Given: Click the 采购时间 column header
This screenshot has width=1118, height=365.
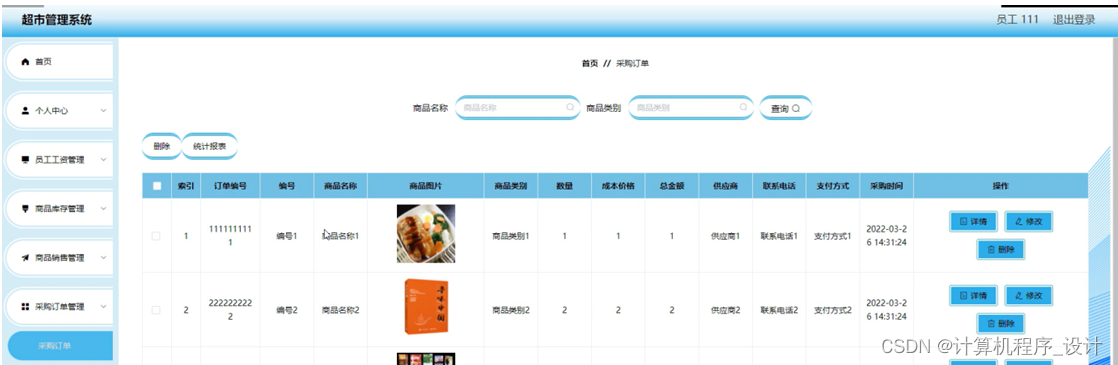Looking at the screenshot, I should tap(886, 186).
